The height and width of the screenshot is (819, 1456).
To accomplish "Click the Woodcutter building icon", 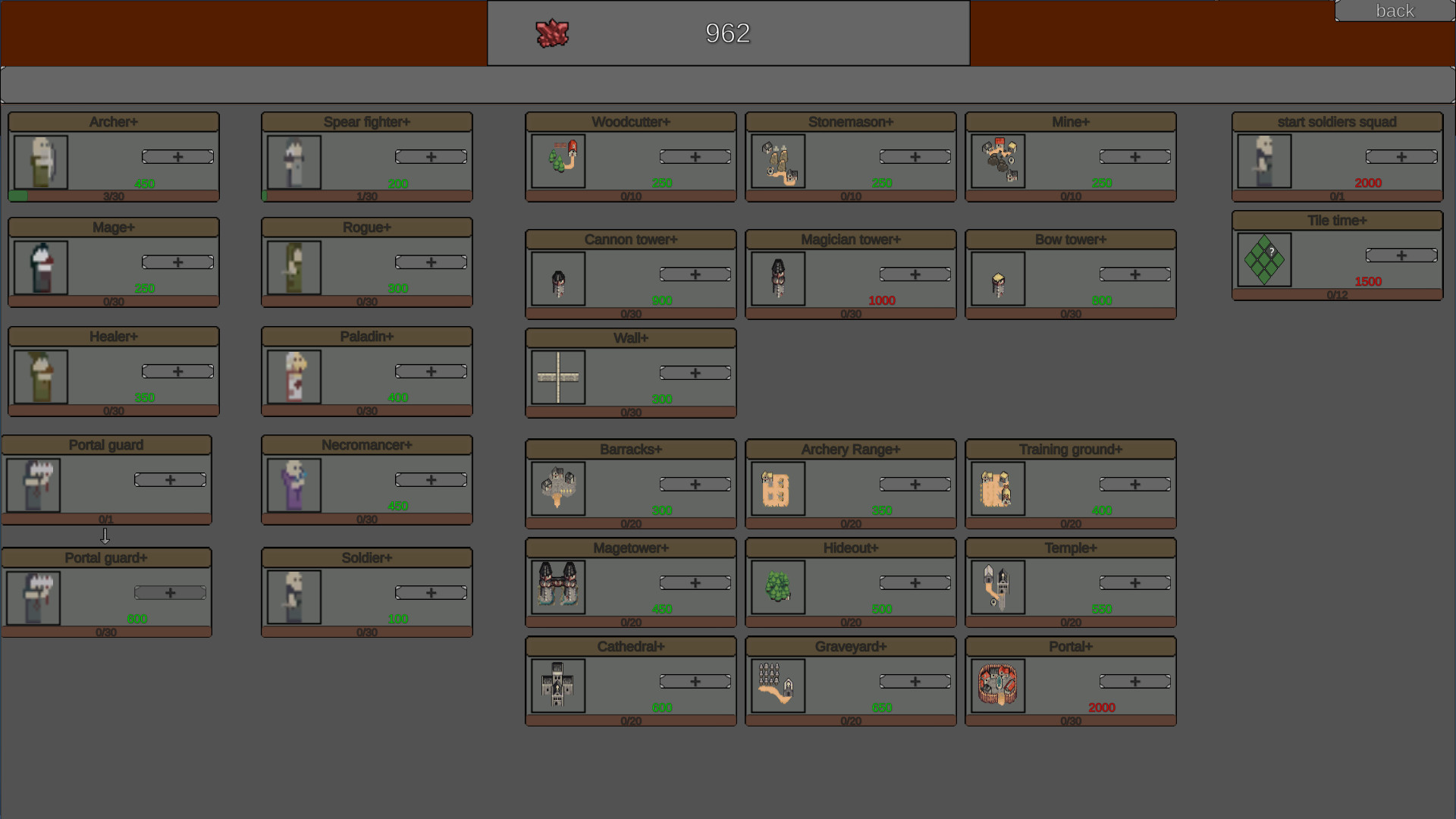I will click(558, 161).
